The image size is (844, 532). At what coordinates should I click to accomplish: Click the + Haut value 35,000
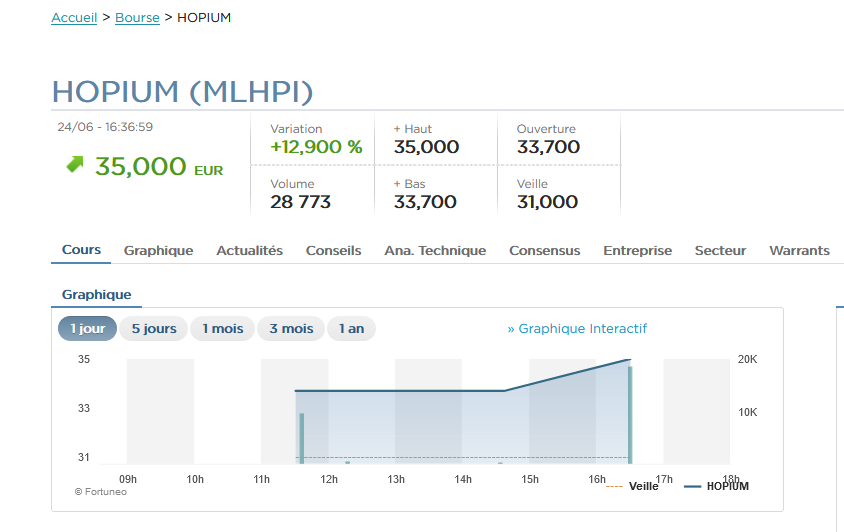[426, 147]
